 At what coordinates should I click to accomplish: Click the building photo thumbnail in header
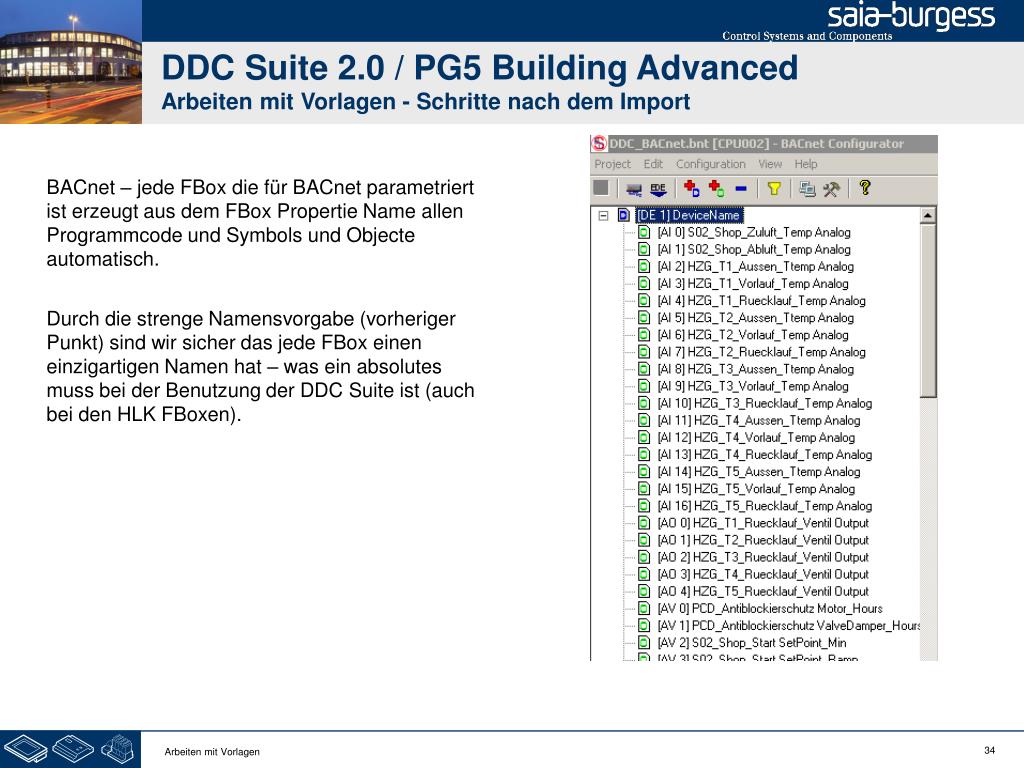pos(71,62)
